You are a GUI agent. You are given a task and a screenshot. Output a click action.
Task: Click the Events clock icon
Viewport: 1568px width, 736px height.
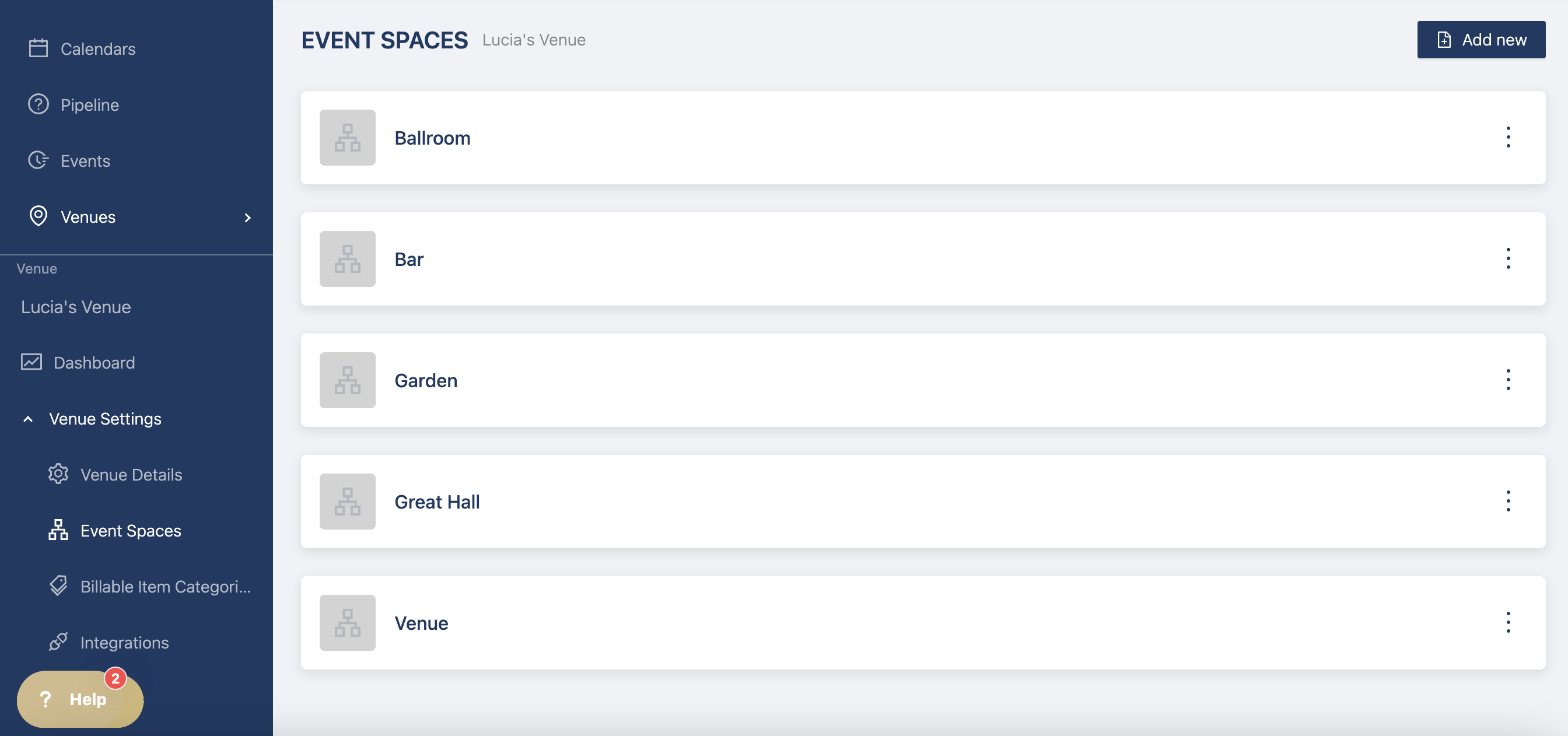click(x=38, y=161)
